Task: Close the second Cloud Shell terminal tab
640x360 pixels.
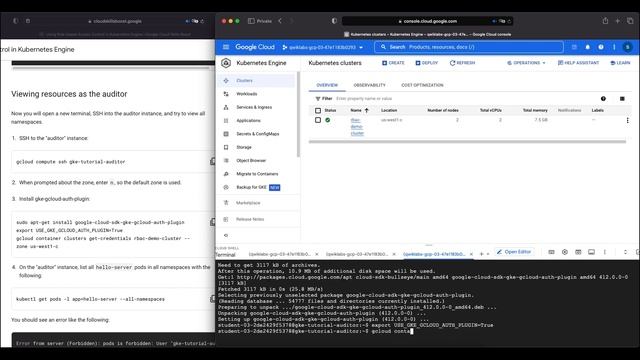Action: point(394,254)
